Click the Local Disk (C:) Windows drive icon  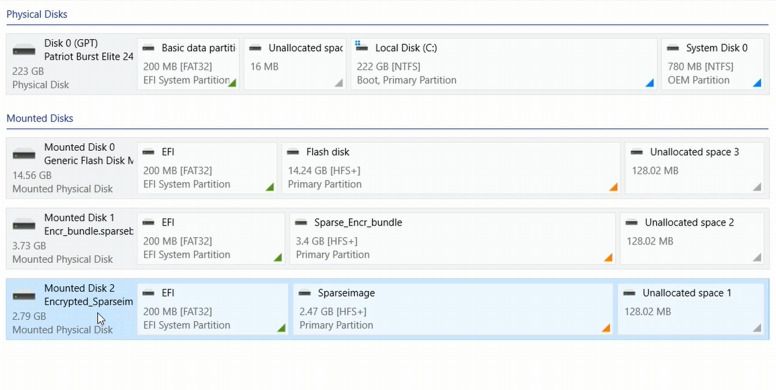pos(362,47)
